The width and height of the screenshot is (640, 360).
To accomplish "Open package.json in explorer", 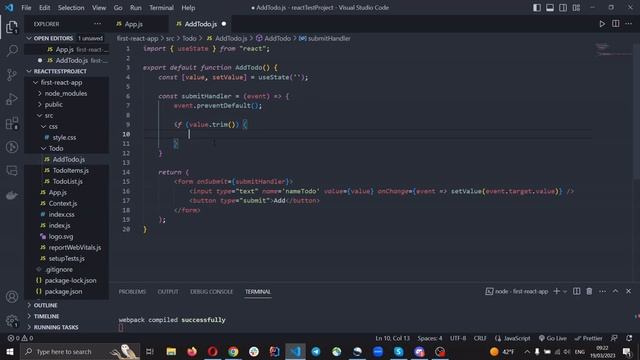I will (x=66, y=291).
